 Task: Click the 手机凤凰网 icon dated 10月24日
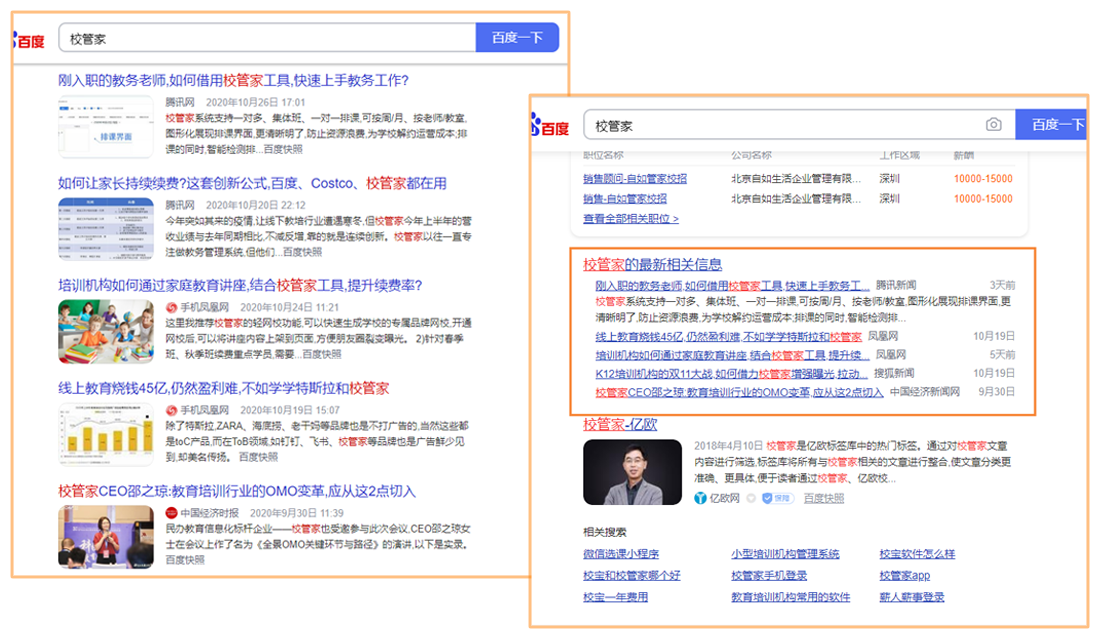171,307
